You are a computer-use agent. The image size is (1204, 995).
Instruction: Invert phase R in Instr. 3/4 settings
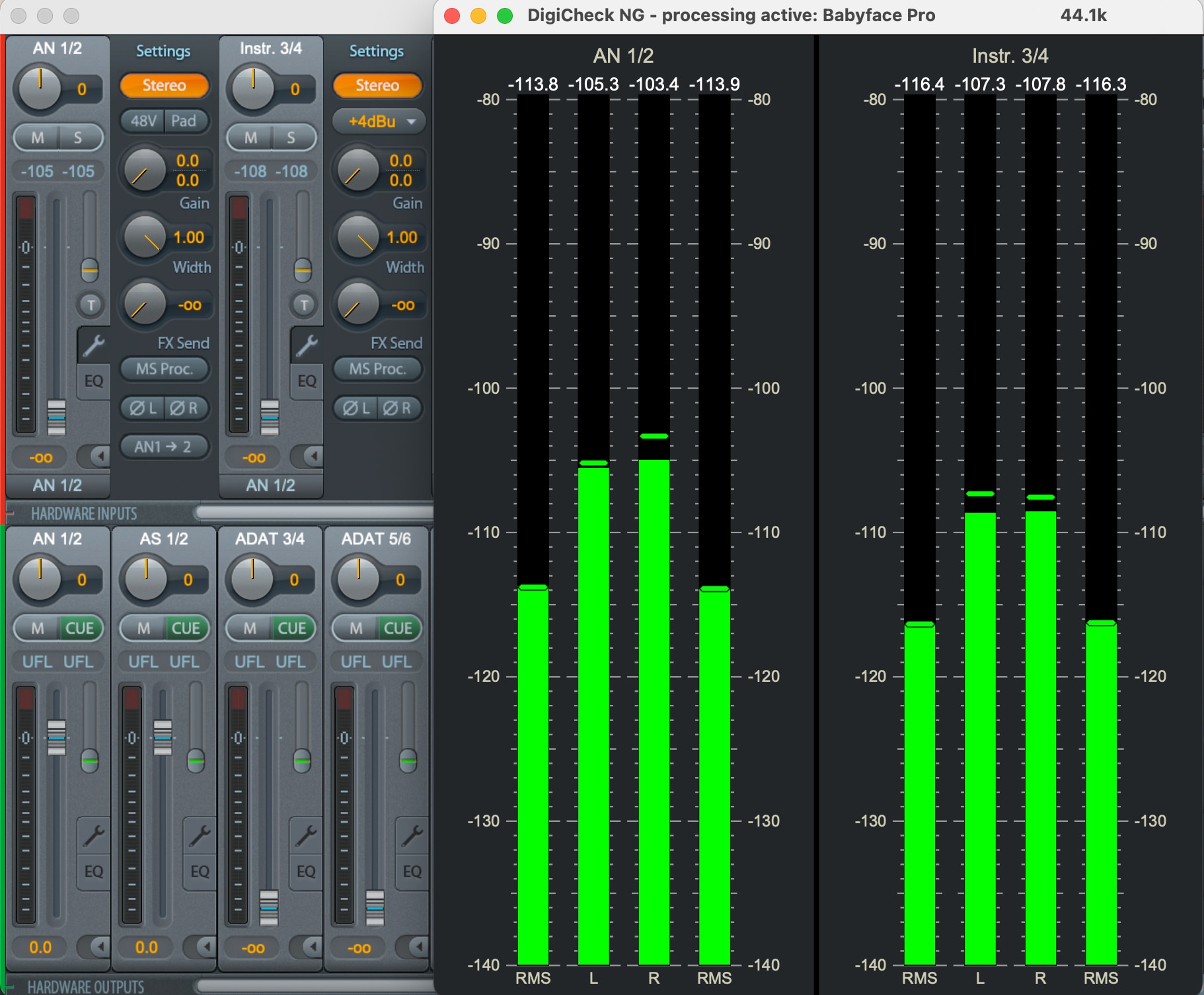point(399,408)
